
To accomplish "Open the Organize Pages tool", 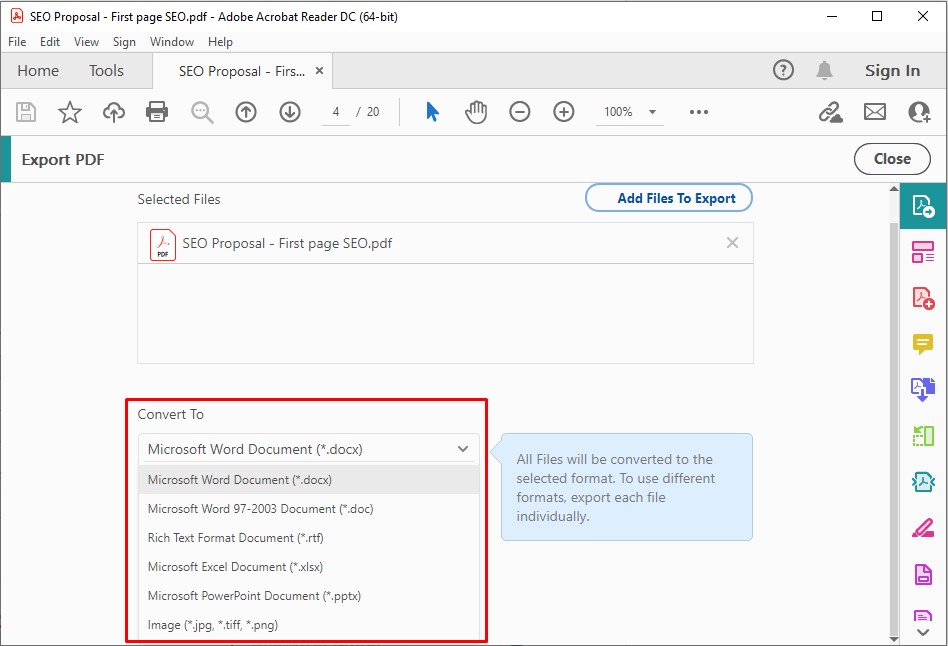I will click(x=922, y=252).
